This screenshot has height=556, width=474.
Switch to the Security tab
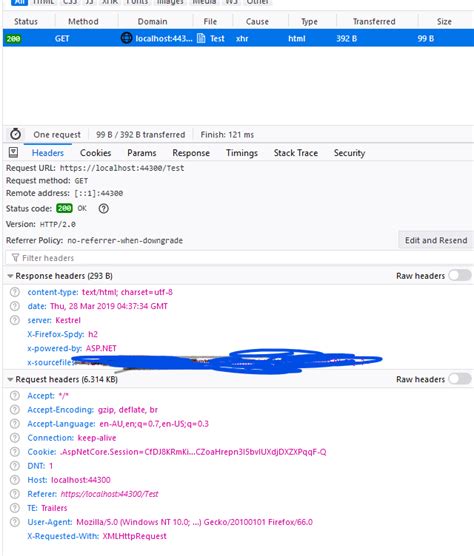tap(349, 153)
